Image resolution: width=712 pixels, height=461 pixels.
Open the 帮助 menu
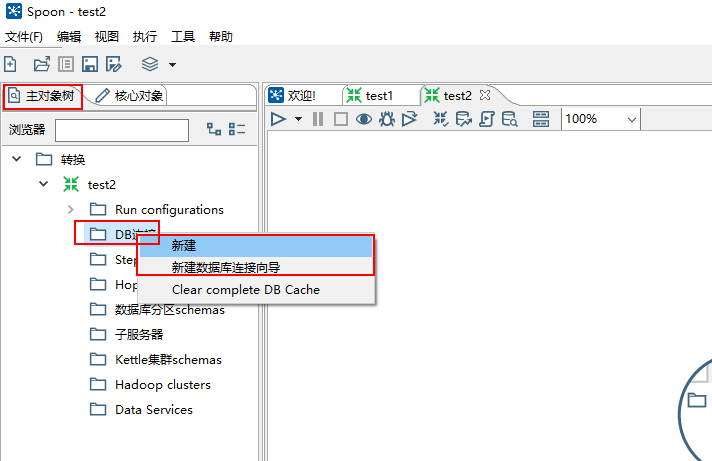coord(221,36)
